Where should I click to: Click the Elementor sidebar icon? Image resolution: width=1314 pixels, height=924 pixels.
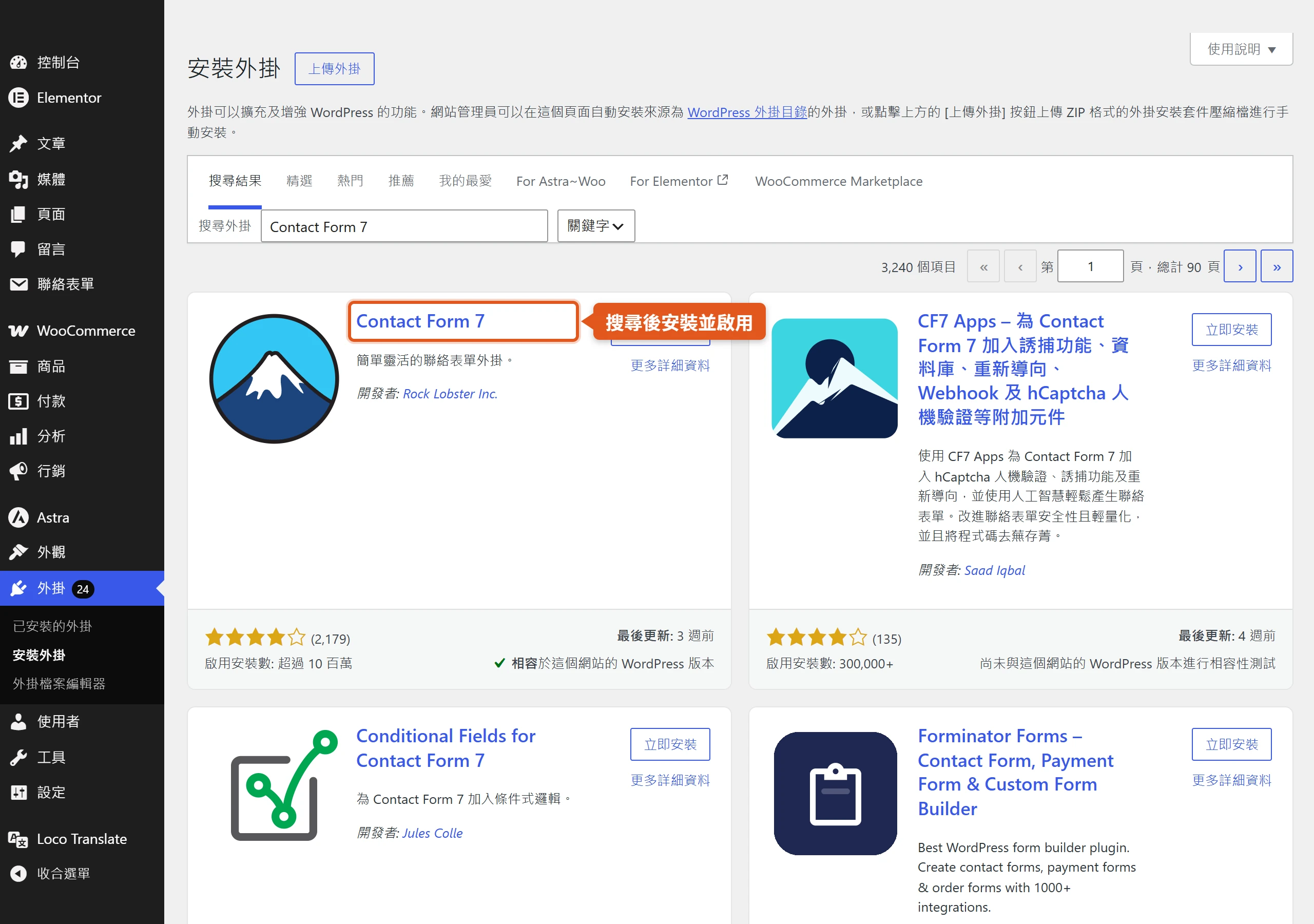[18, 98]
